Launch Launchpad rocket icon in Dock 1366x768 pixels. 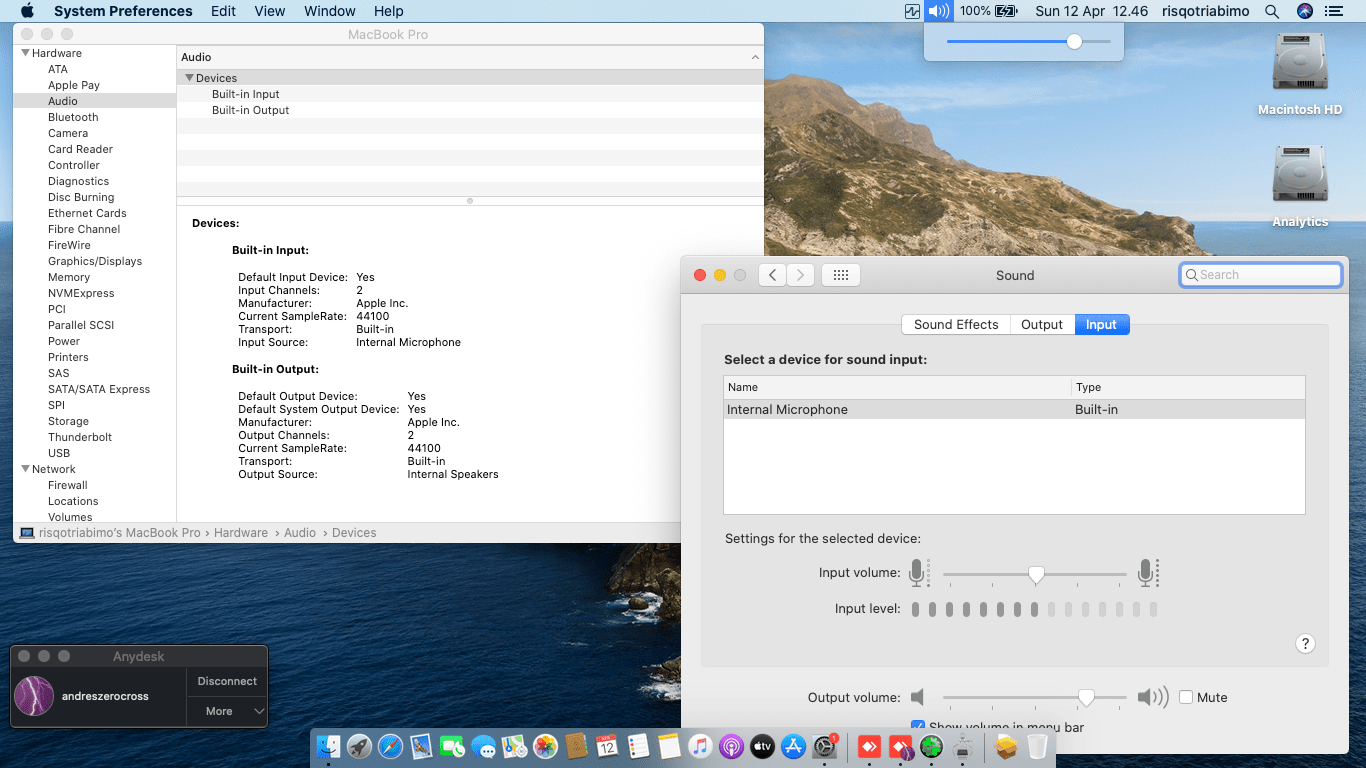(x=359, y=746)
